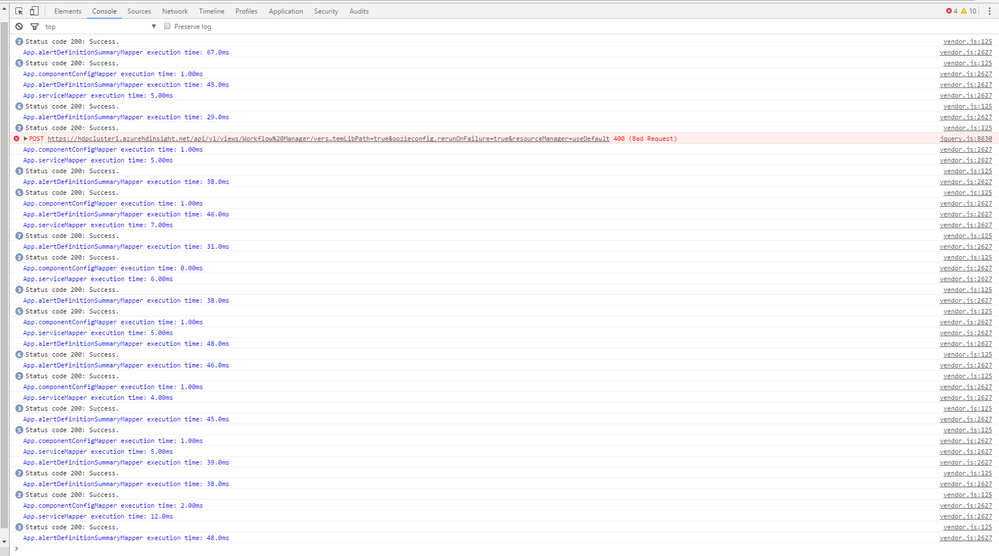Click the scrollbar up arrow
999x556 pixels.
(x=4, y=10)
